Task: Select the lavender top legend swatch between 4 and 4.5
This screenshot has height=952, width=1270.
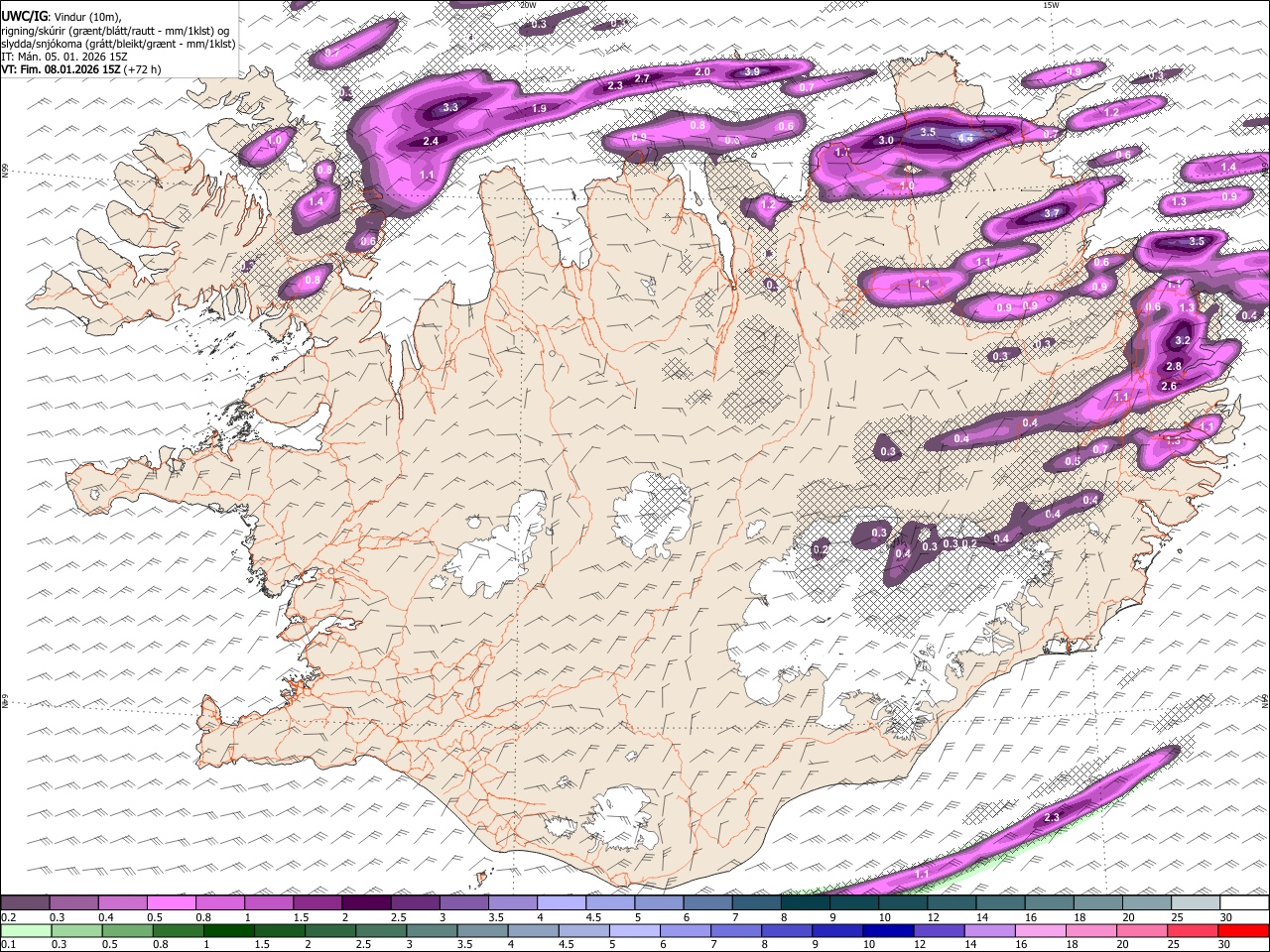Action: pyautogui.click(x=562, y=902)
